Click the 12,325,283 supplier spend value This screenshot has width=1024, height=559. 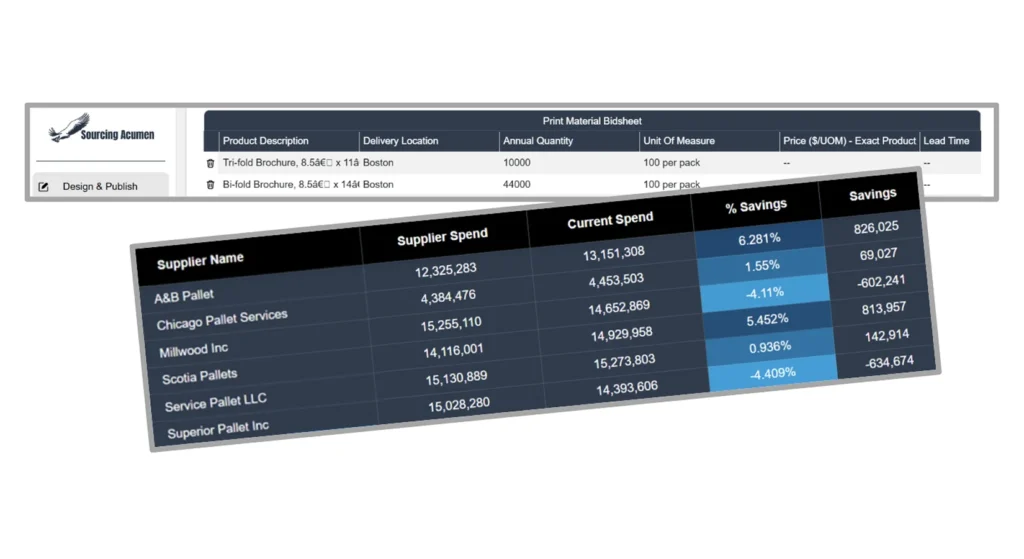[x=445, y=269]
